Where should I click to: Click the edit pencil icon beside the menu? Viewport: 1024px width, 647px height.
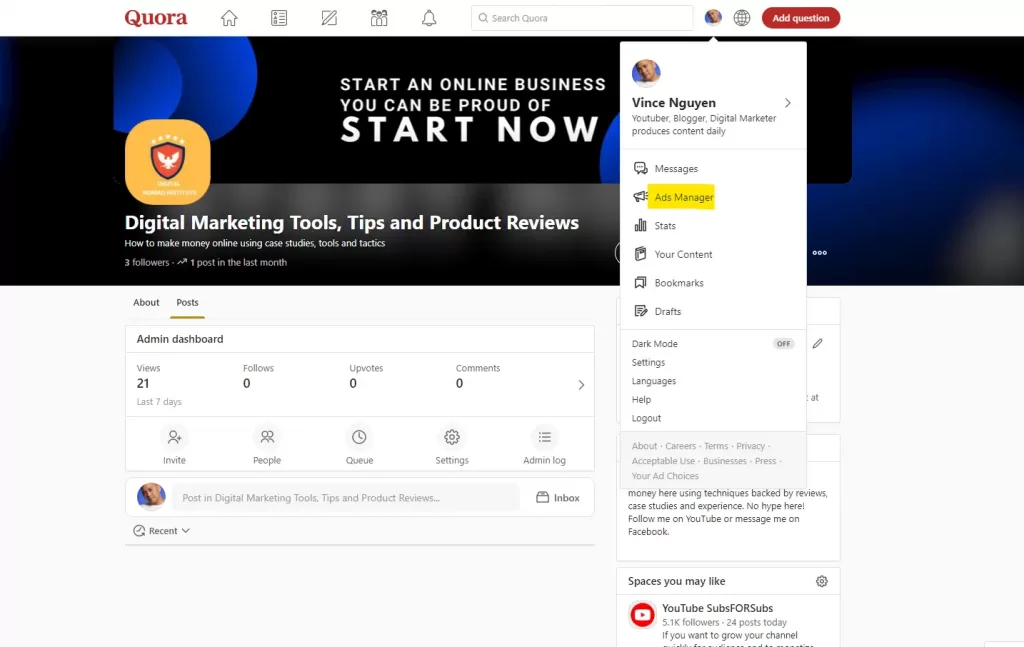coord(818,343)
